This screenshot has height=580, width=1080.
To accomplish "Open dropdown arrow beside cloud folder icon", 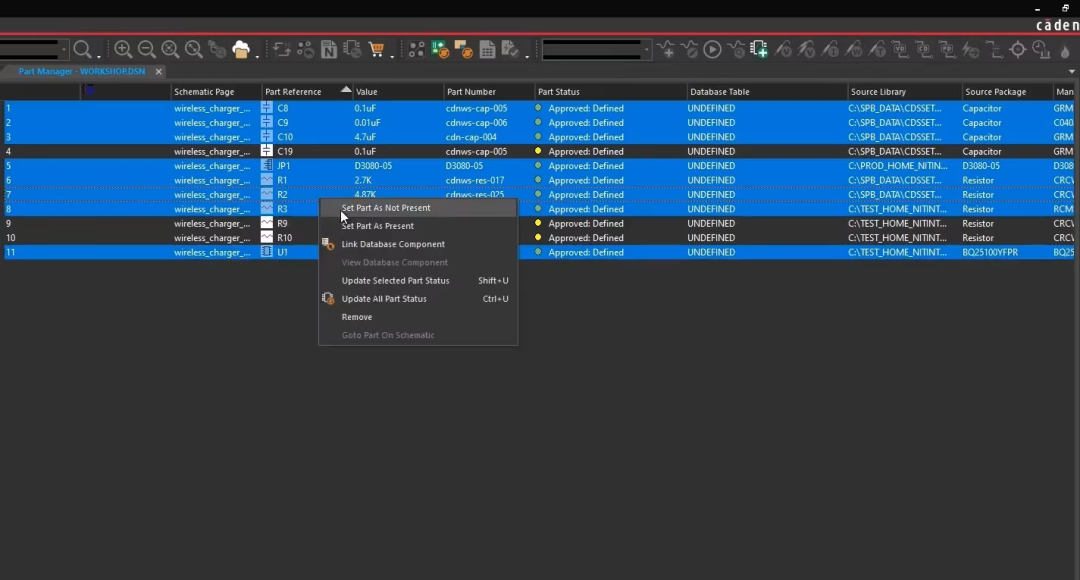I will click(x=257, y=55).
